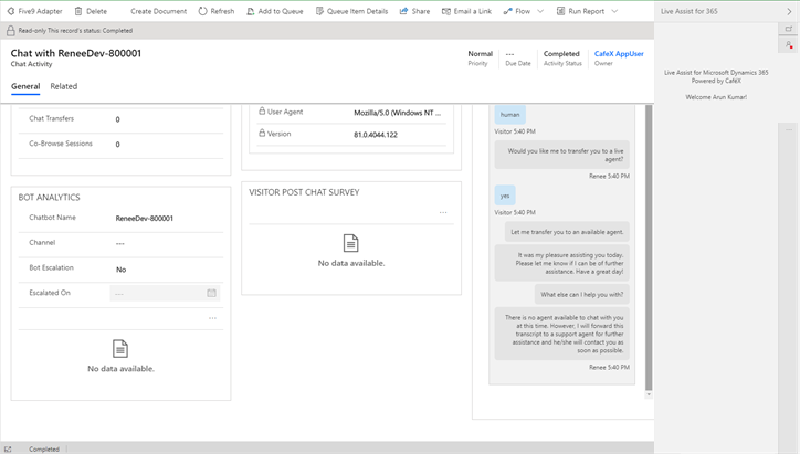Share this chat record
Image resolution: width=800 pixels, height=454 pixels.
click(415, 11)
